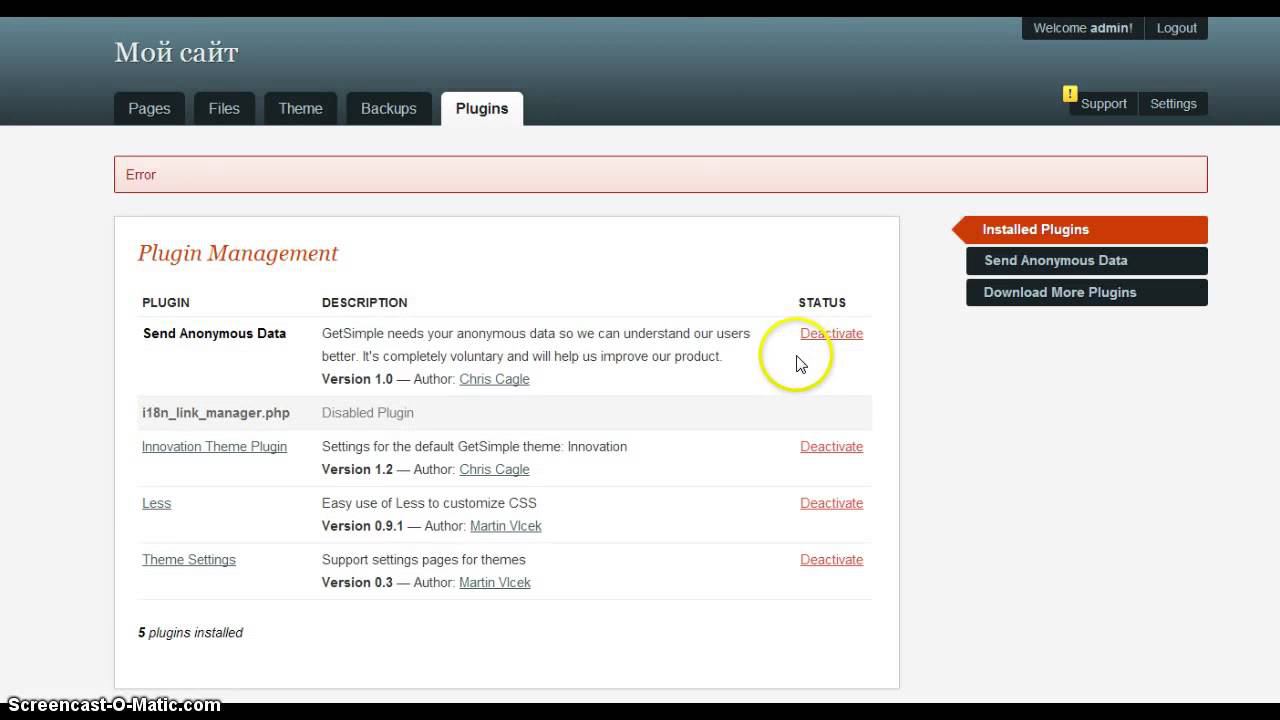Image resolution: width=1280 pixels, height=720 pixels.
Task: Click the Logout link
Action: [1176, 28]
